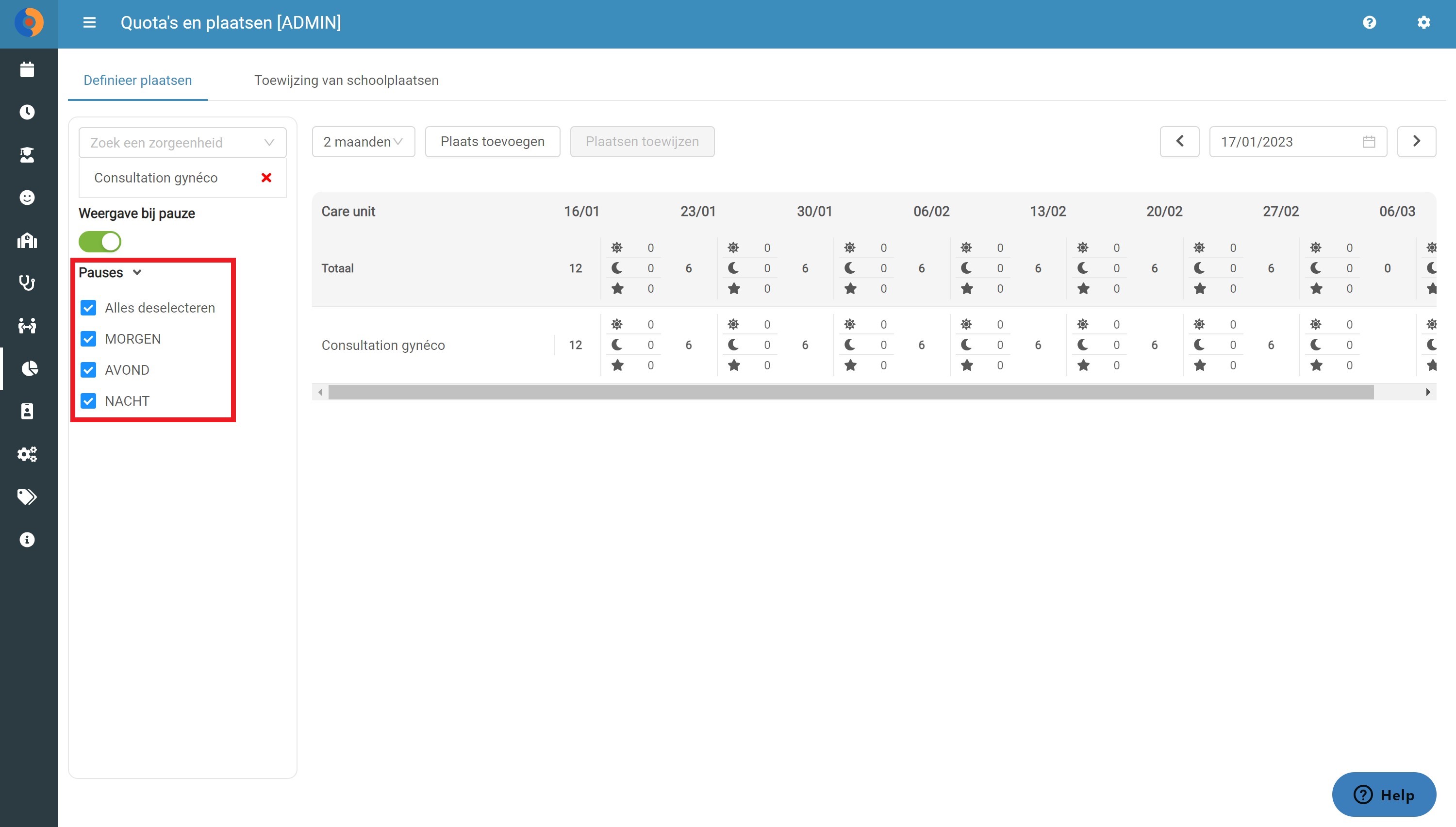The height and width of the screenshot is (827, 1456).
Task: Click sun icon in Consultation gynéco 23/01
Action: (734, 324)
